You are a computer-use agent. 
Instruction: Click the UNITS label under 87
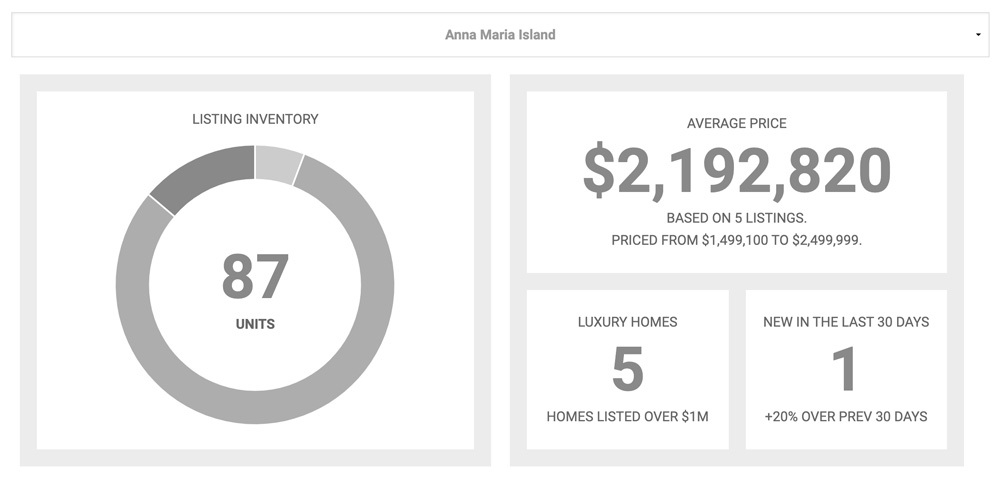[x=255, y=324]
